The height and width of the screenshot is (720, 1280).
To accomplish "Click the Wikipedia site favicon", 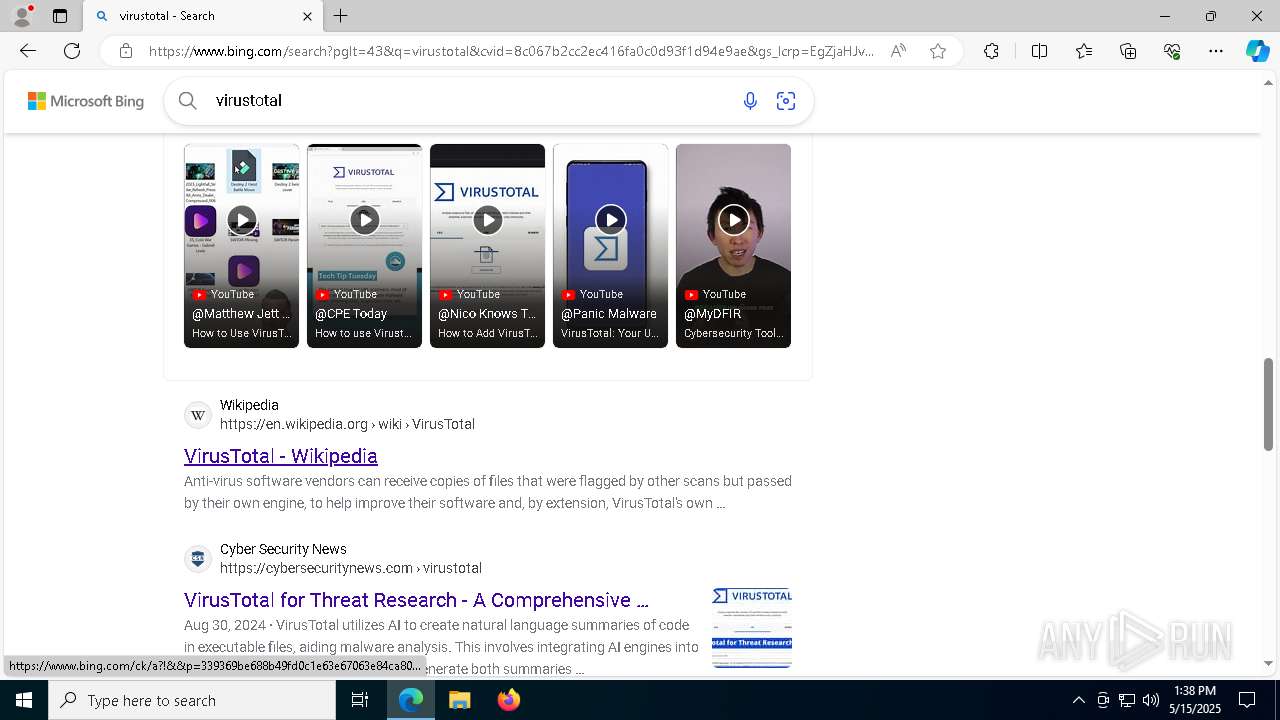I will (x=198, y=415).
